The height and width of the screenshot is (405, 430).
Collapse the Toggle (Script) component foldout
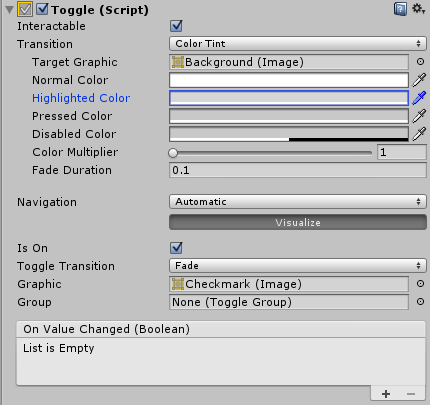tap(10, 10)
